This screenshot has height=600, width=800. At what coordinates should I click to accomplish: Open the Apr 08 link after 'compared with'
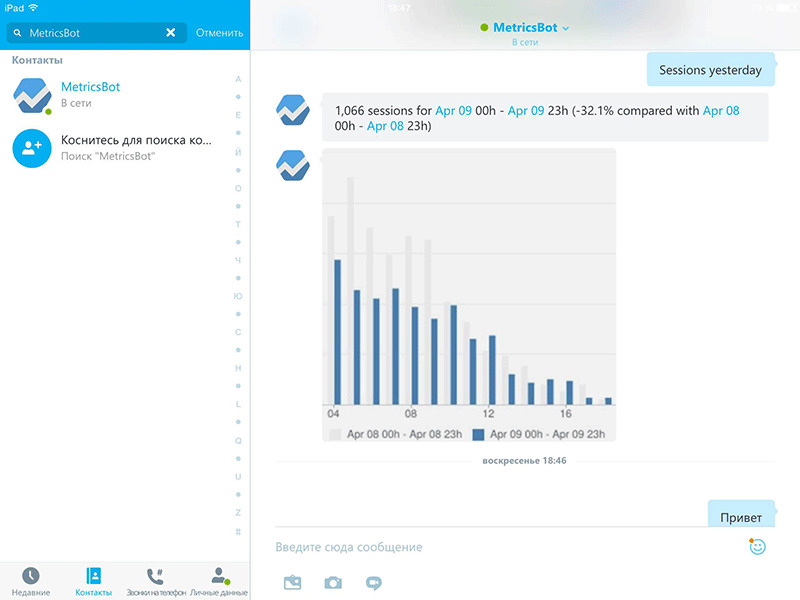pos(721,111)
